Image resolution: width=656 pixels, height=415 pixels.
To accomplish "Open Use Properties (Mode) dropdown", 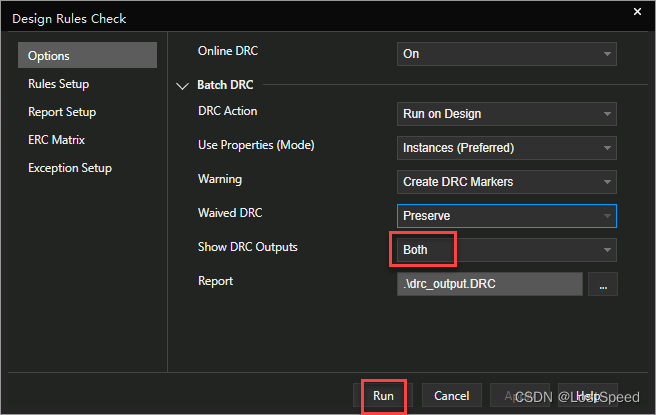I will click(x=506, y=148).
